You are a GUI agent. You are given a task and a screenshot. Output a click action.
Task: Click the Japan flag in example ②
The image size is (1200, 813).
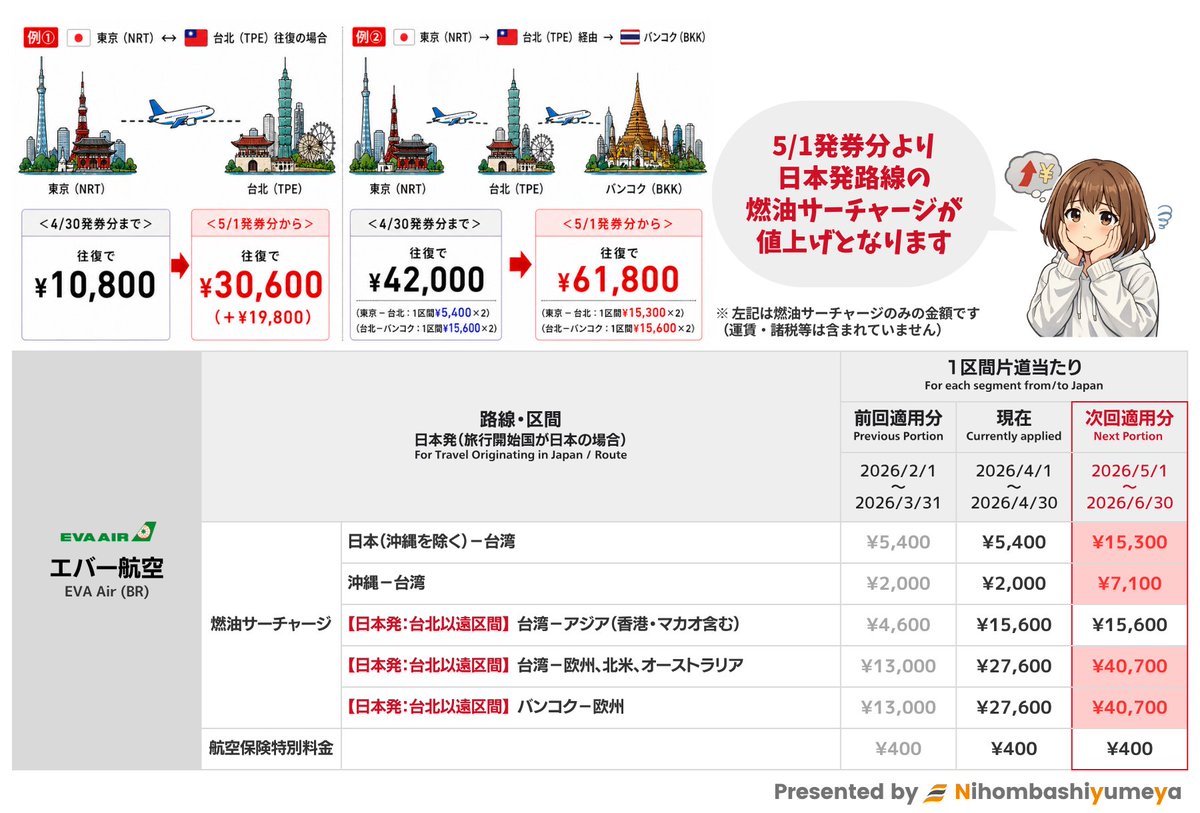pyautogui.click(x=402, y=38)
